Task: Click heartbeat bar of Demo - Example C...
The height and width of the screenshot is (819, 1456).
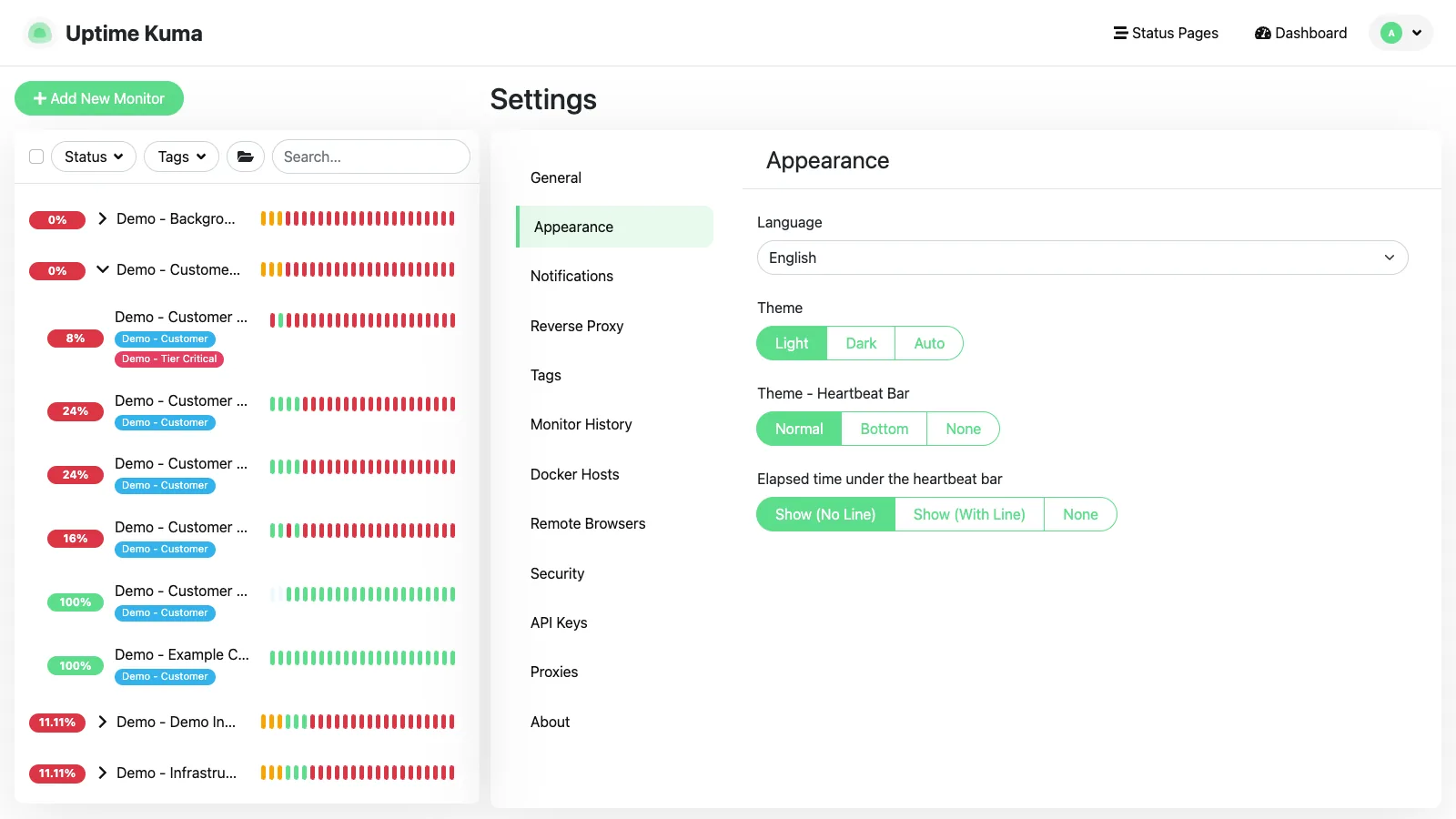Action: coord(362,658)
